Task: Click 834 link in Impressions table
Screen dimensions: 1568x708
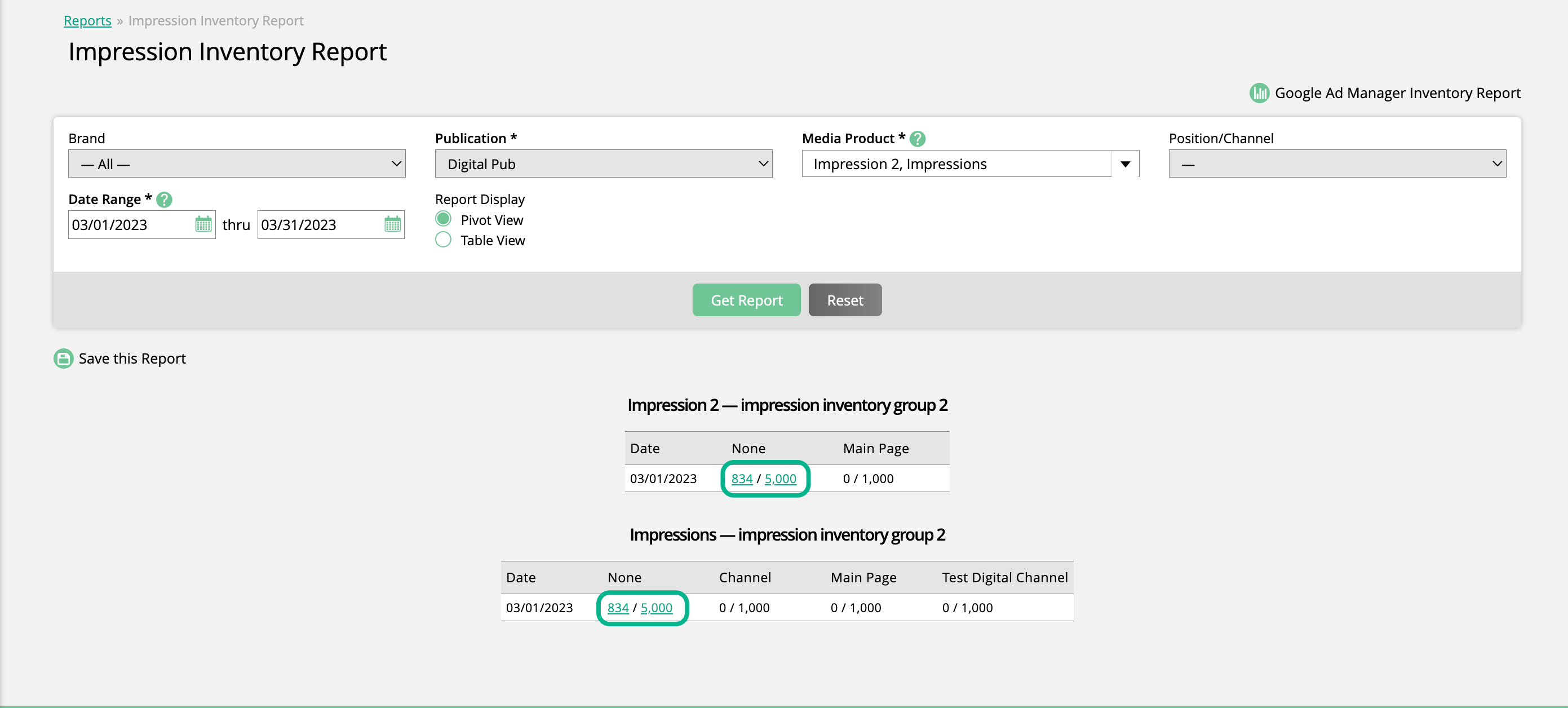Action: (618, 608)
